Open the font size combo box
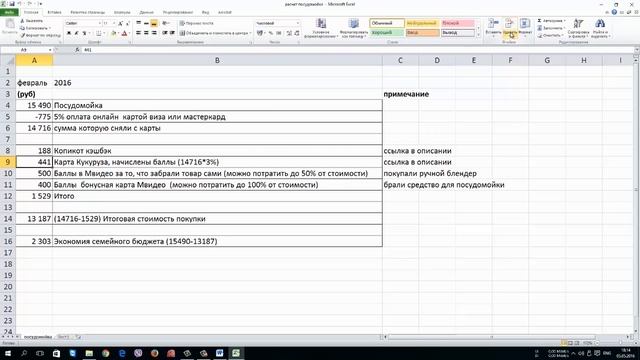The image size is (640, 360). tap(109, 23)
